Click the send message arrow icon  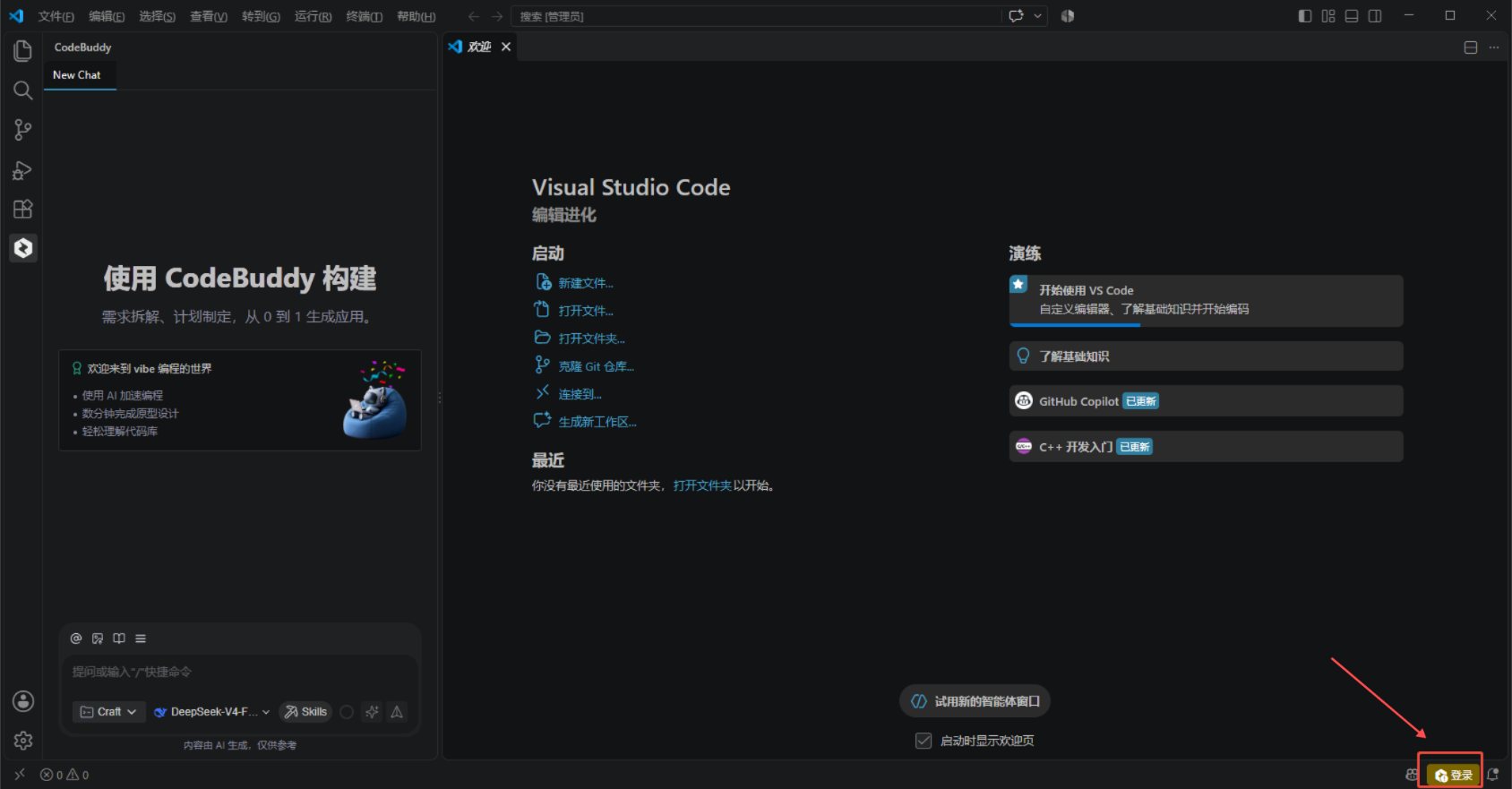(397, 712)
